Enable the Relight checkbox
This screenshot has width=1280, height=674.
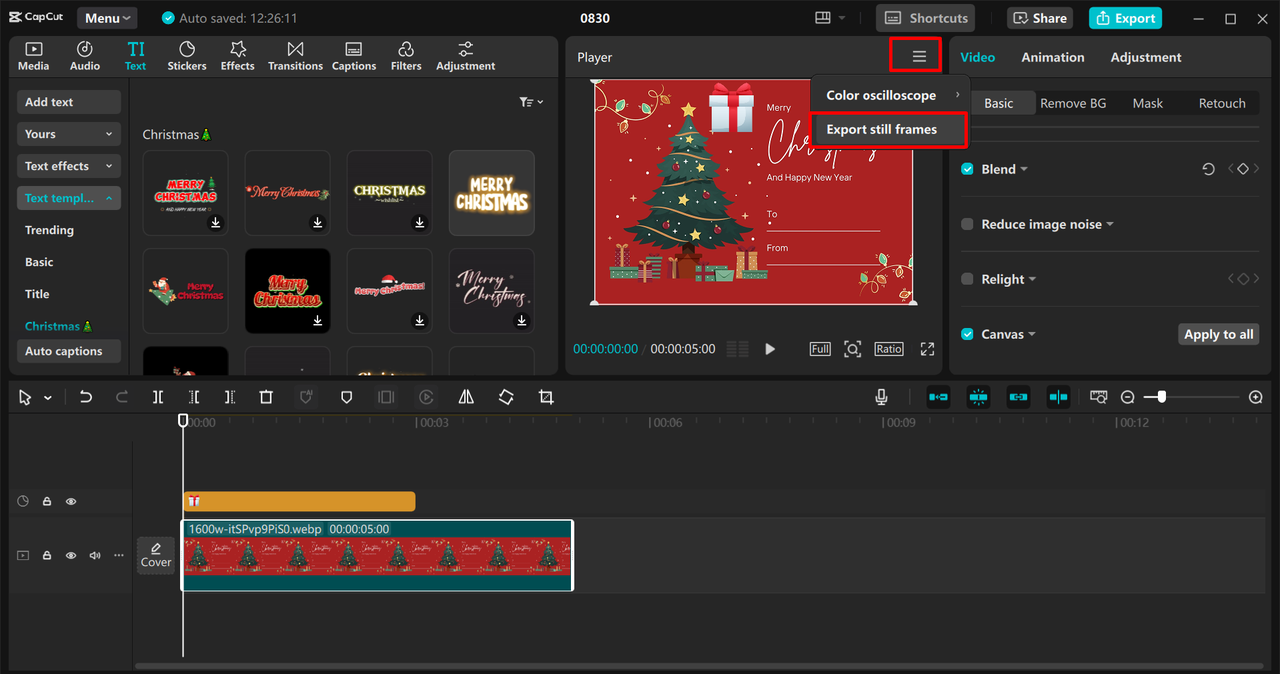point(967,279)
